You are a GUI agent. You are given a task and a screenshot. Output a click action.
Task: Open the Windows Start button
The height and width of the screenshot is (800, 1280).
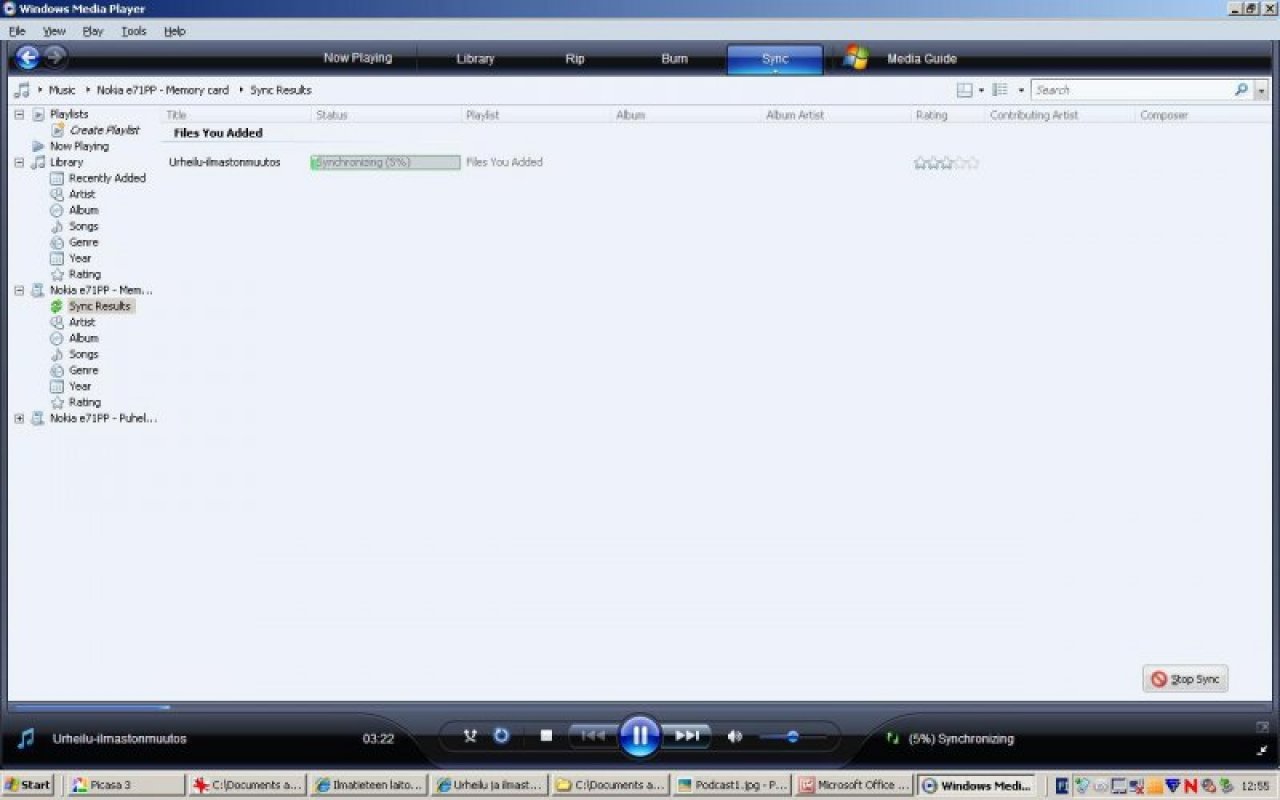[x=28, y=785]
